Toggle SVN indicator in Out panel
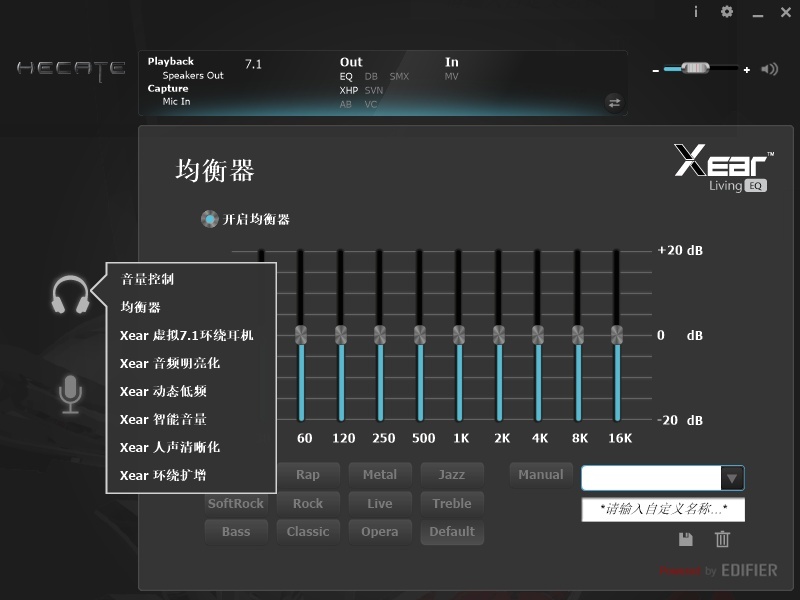 click(373, 90)
